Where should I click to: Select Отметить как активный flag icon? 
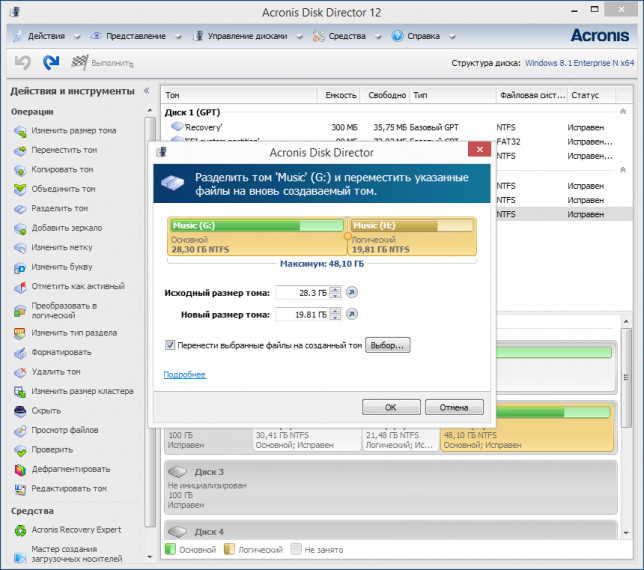point(20,287)
